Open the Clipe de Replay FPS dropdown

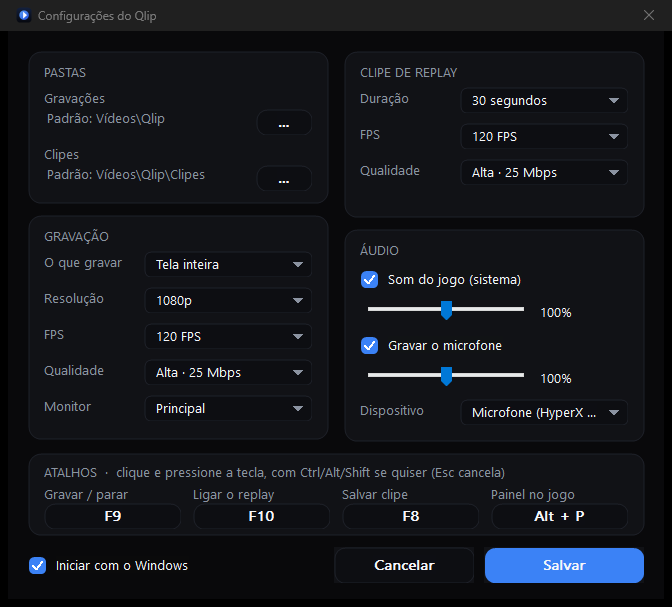(x=544, y=136)
